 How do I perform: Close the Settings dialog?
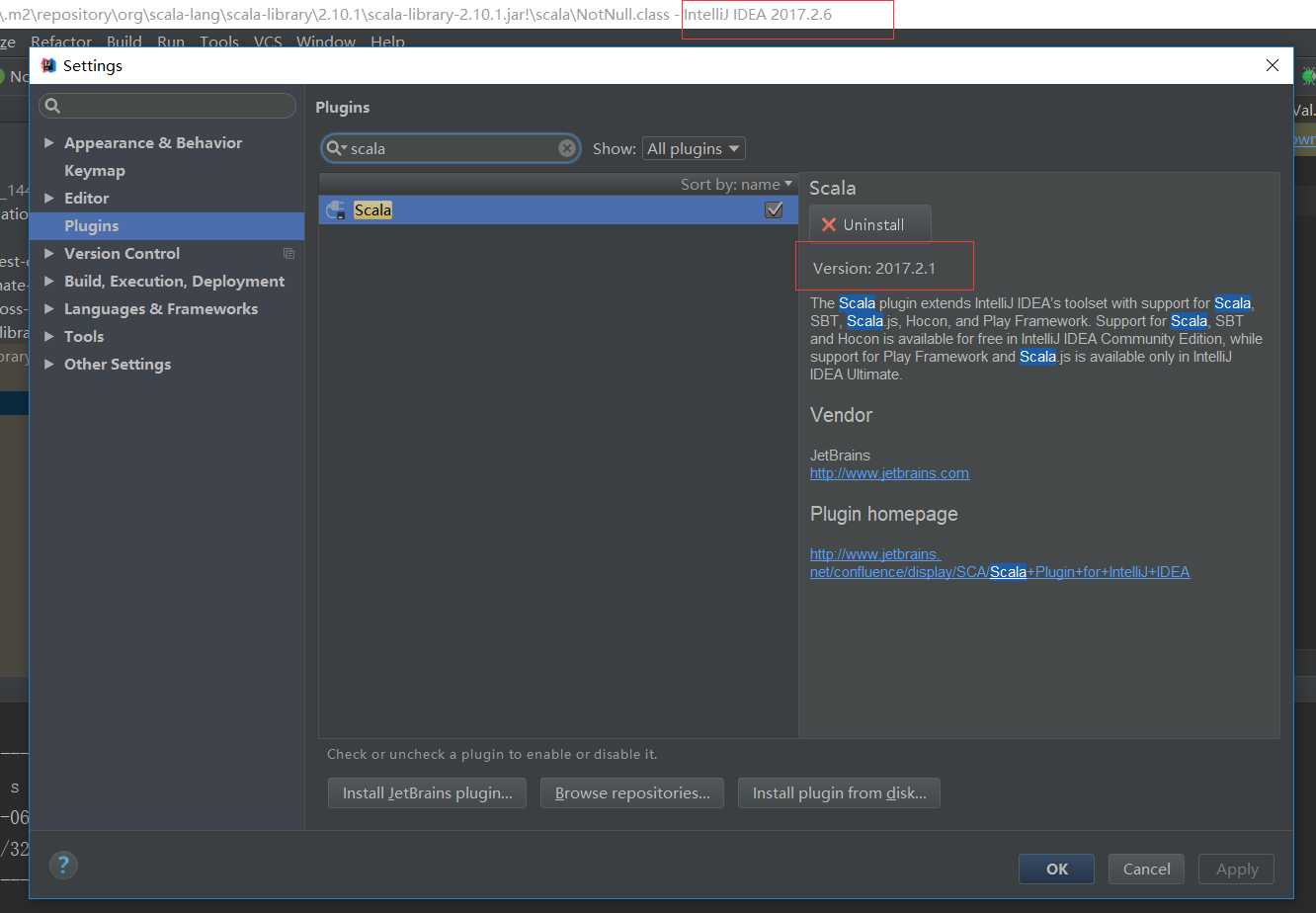pyautogui.click(x=1273, y=65)
